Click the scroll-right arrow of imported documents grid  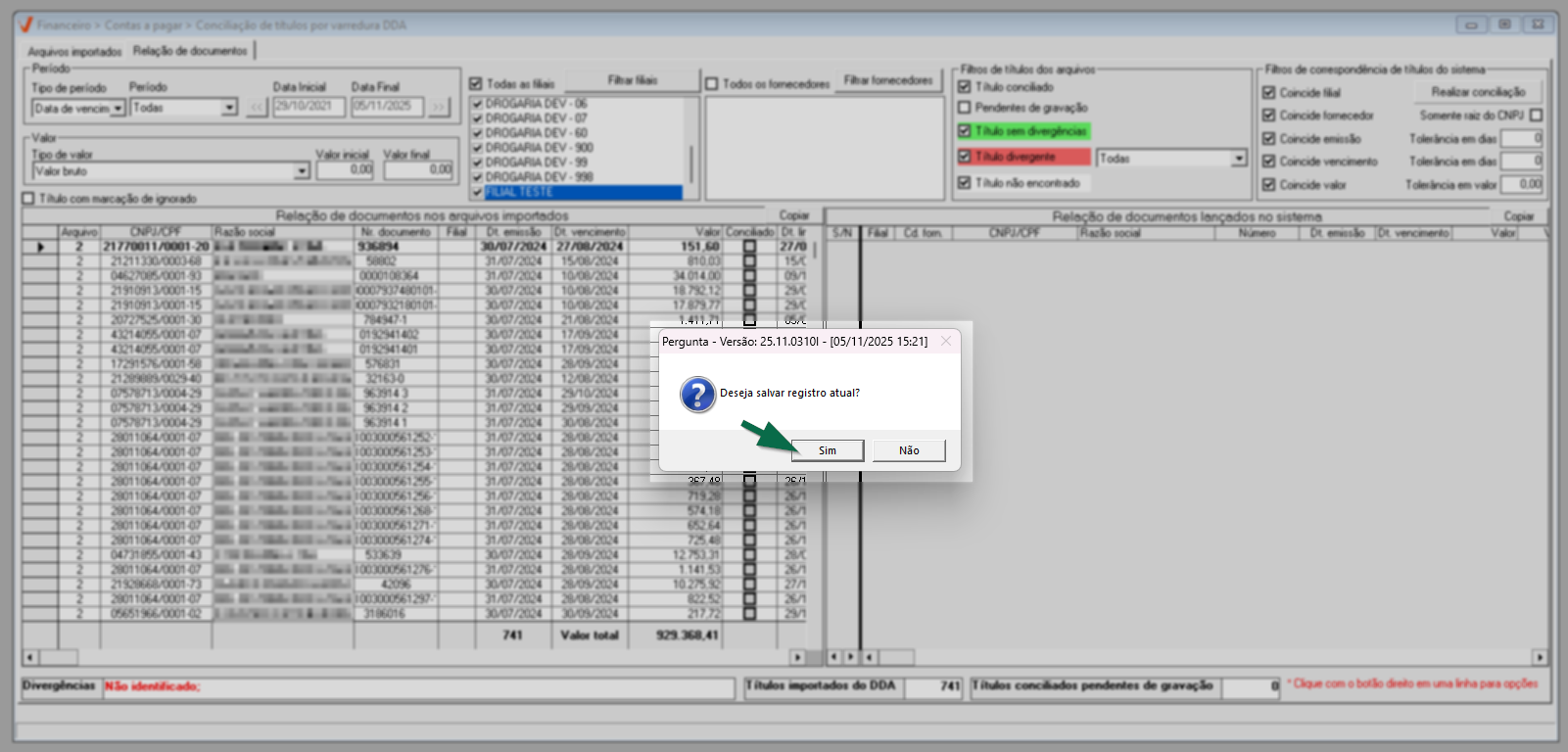click(x=798, y=658)
